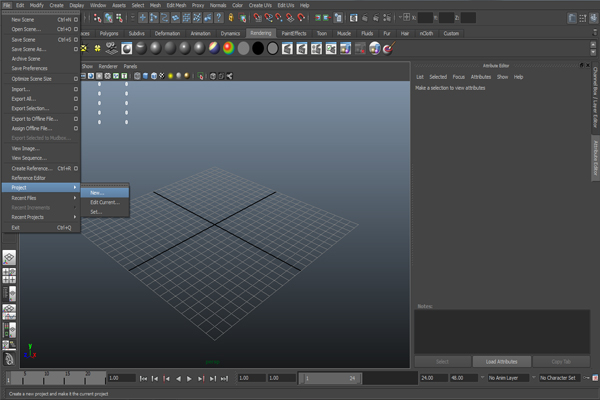Switch to the PaintEffects shelf tab
The width and height of the screenshot is (600, 400).
pos(294,33)
